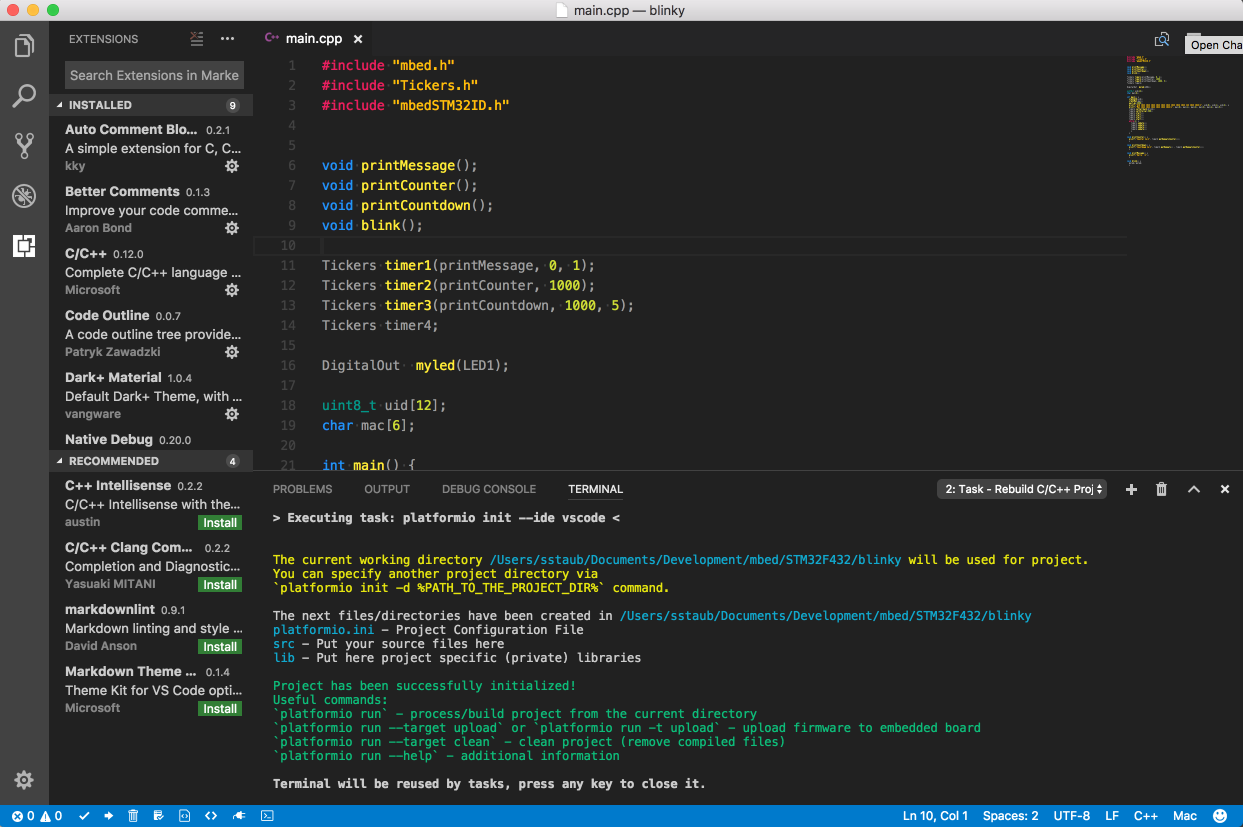The image size is (1243, 827).
Task: Switch to the PROBLEMS tab
Action: pos(302,489)
